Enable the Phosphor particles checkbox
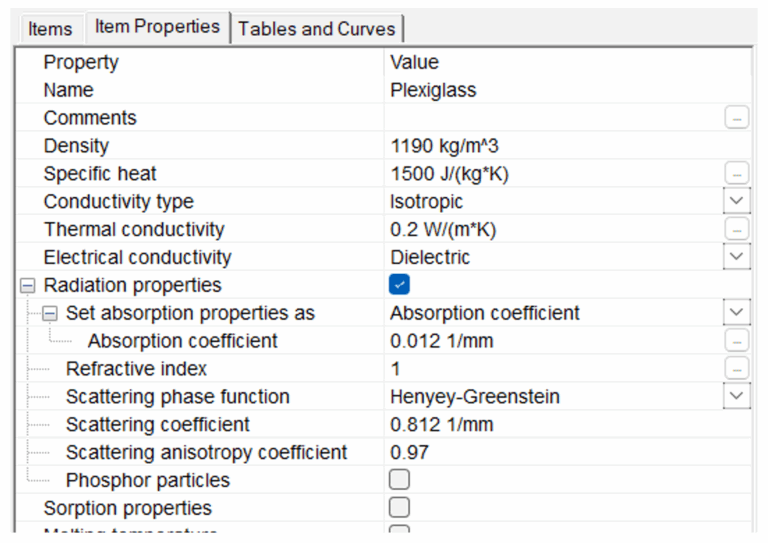This screenshot has height=543, width=768. click(x=399, y=480)
